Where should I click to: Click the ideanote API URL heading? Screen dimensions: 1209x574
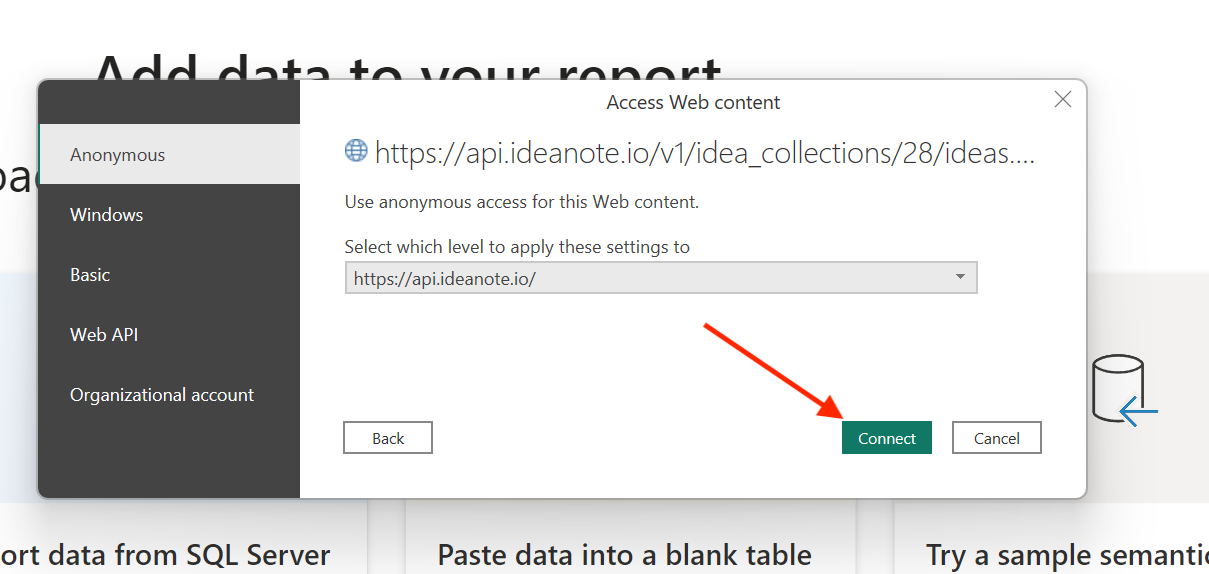click(x=704, y=153)
